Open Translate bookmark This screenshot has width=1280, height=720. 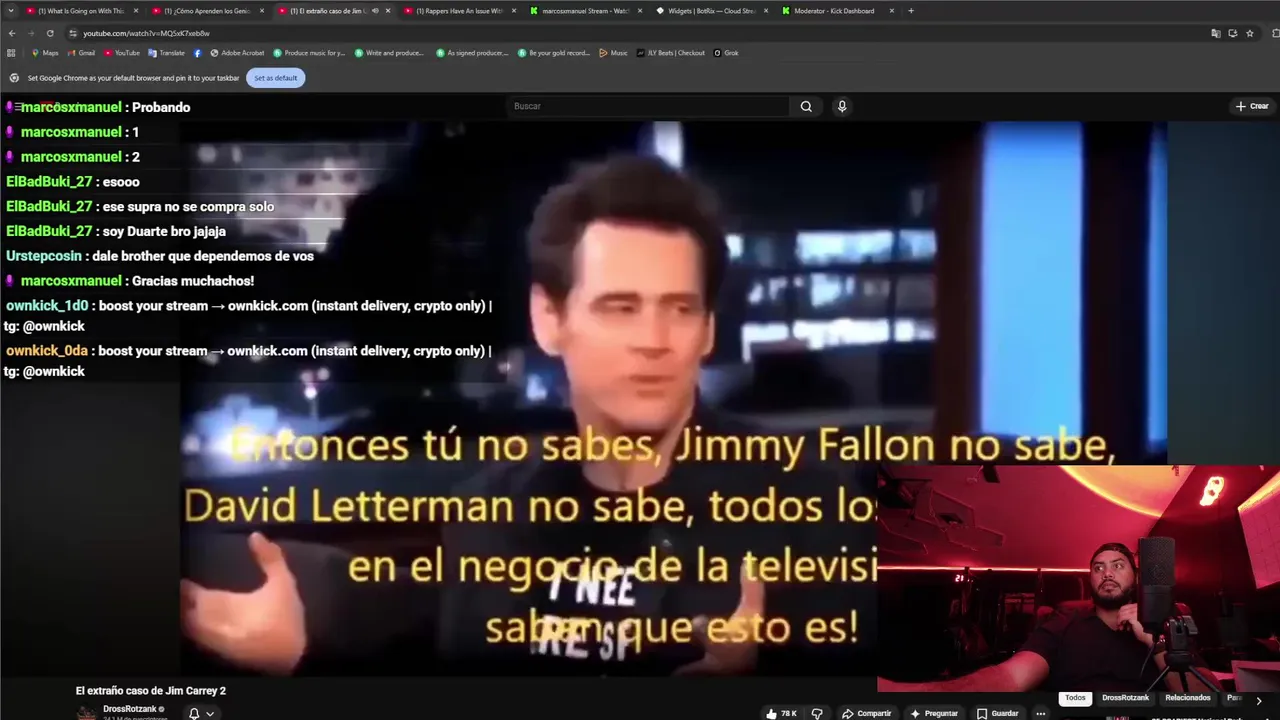(x=166, y=53)
